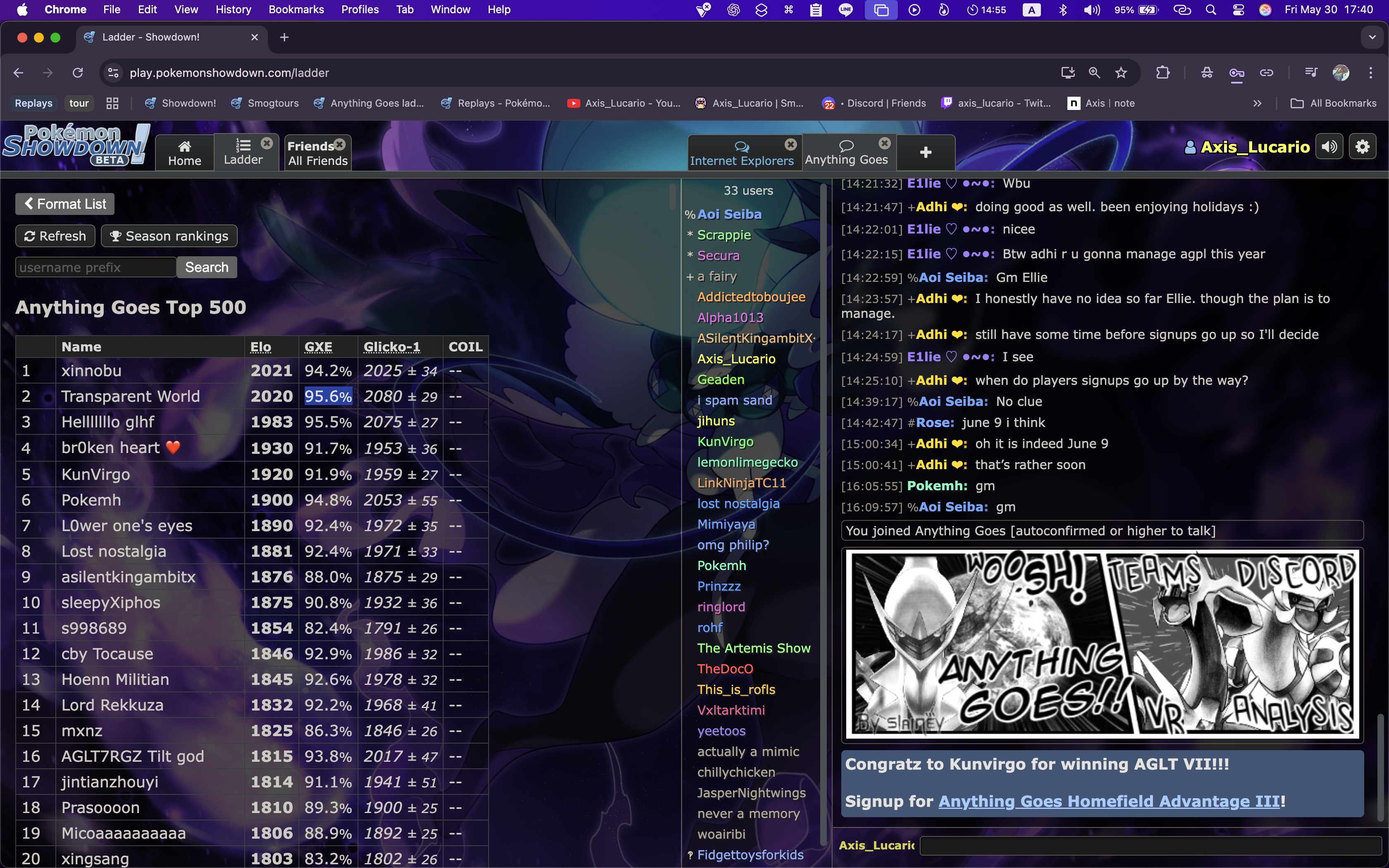
Task: Open the link icon extension in toolbar
Action: (x=1266, y=73)
